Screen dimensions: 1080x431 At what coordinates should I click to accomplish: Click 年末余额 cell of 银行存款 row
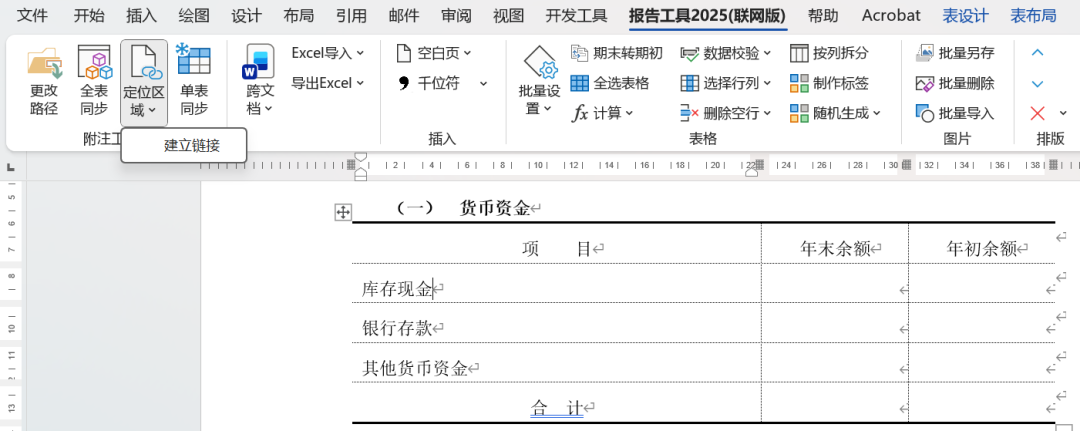point(835,324)
